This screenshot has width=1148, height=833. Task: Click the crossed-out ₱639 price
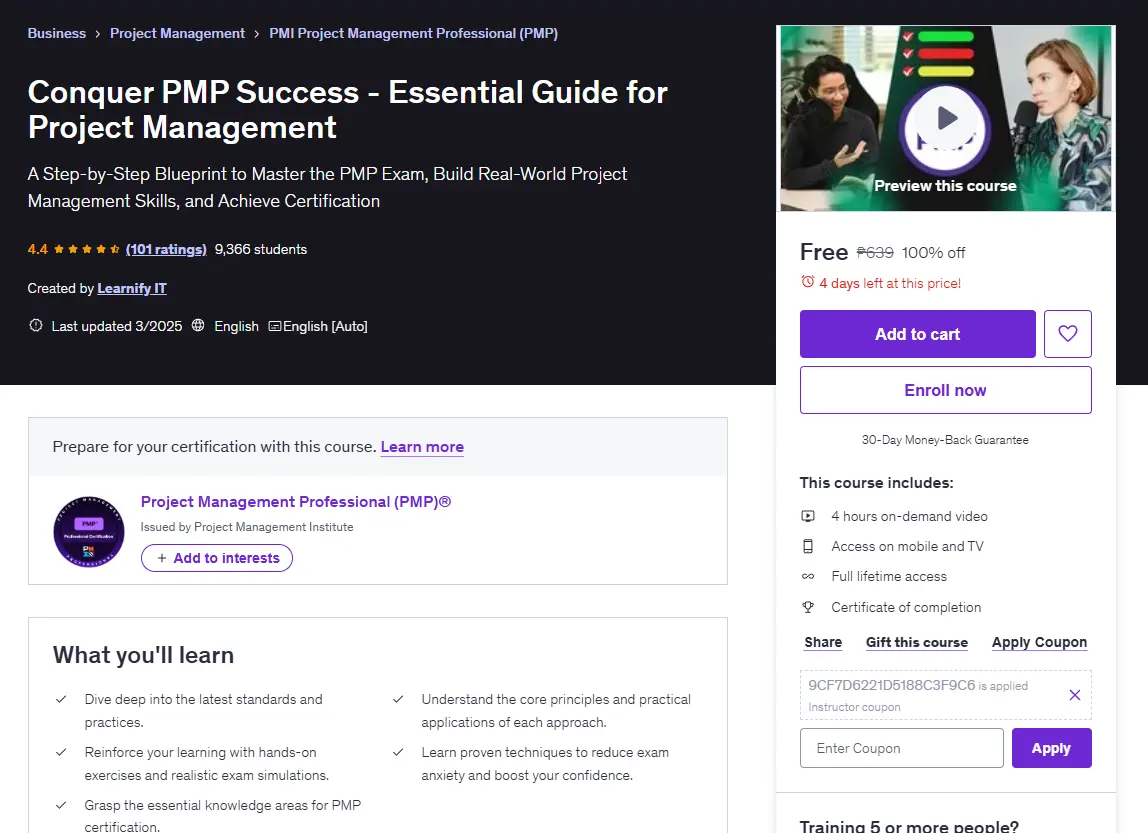coord(875,253)
